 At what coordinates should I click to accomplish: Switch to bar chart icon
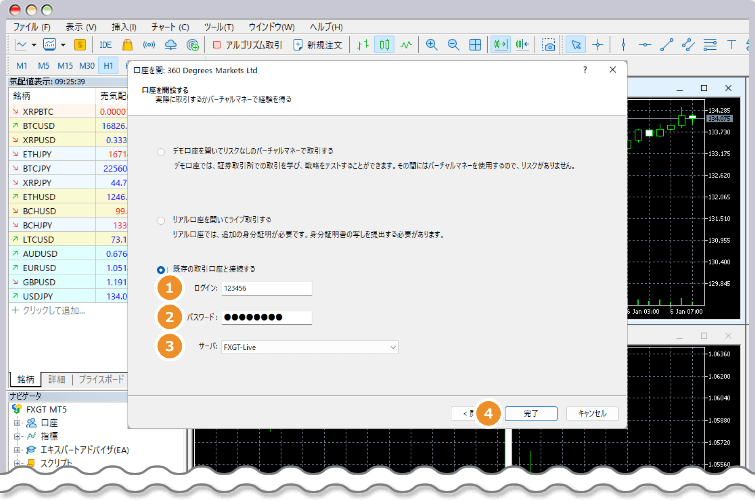coord(363,45)
